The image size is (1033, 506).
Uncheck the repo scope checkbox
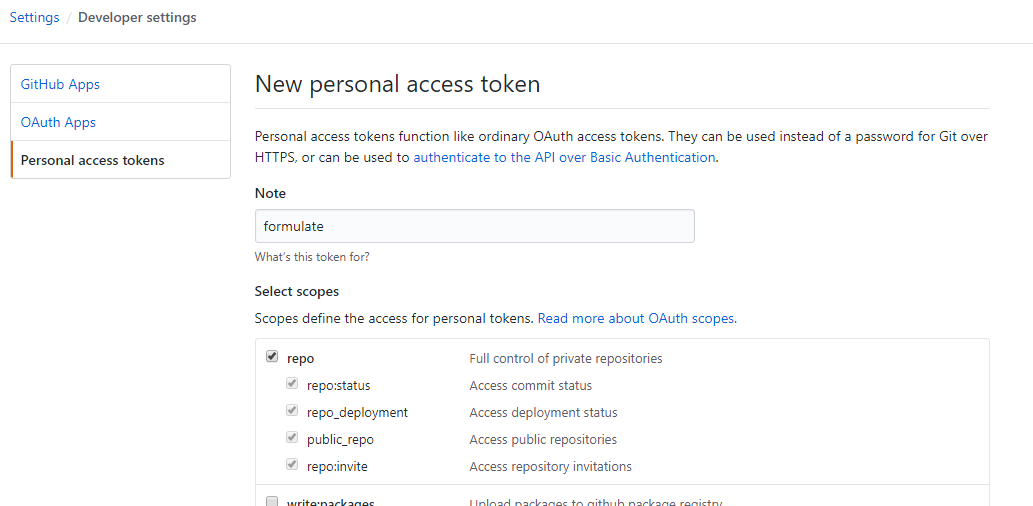tap(272, 357)
